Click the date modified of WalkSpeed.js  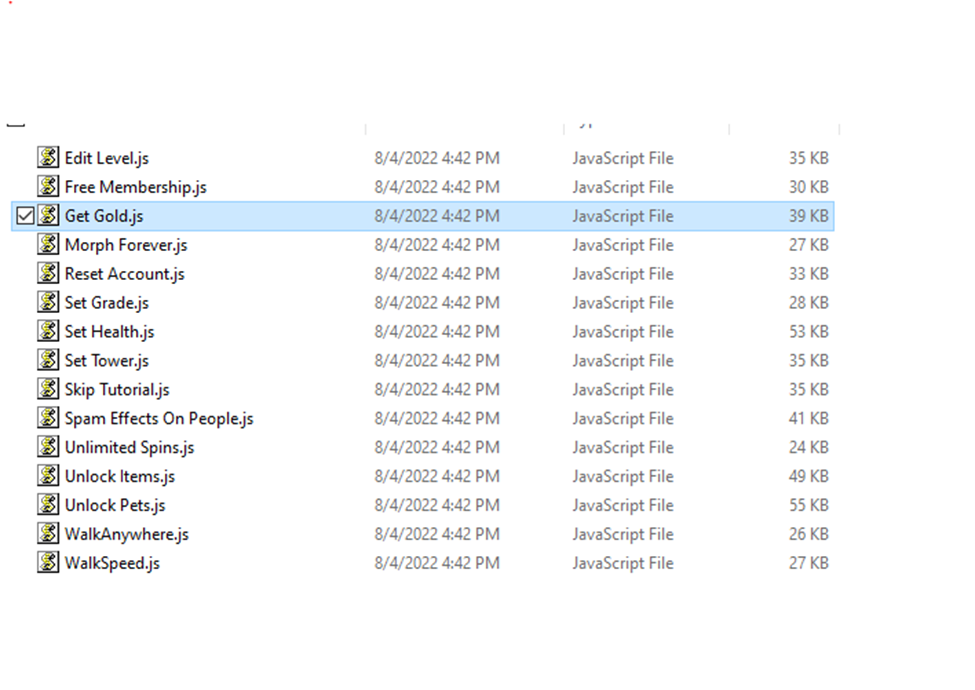click(x=437, y=564)
